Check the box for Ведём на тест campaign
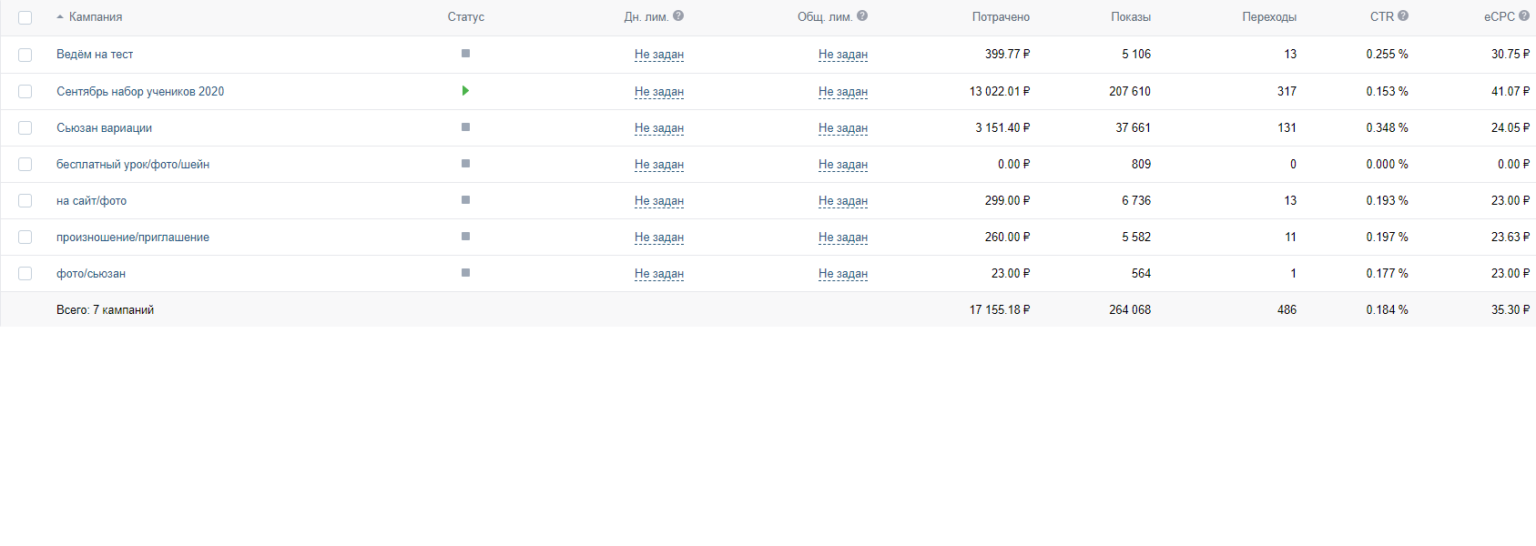This screenshot has height=546, width=1536. pos(25,55)
